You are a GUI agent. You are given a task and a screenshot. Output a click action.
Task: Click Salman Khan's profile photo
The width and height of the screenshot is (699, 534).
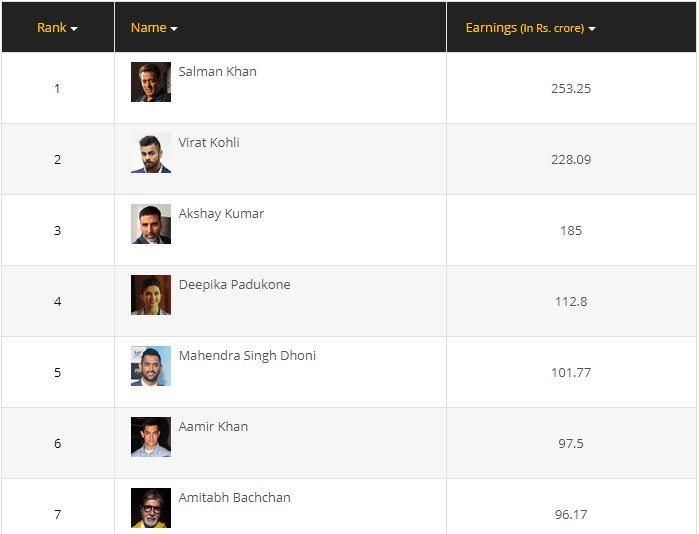coord(151,82)
